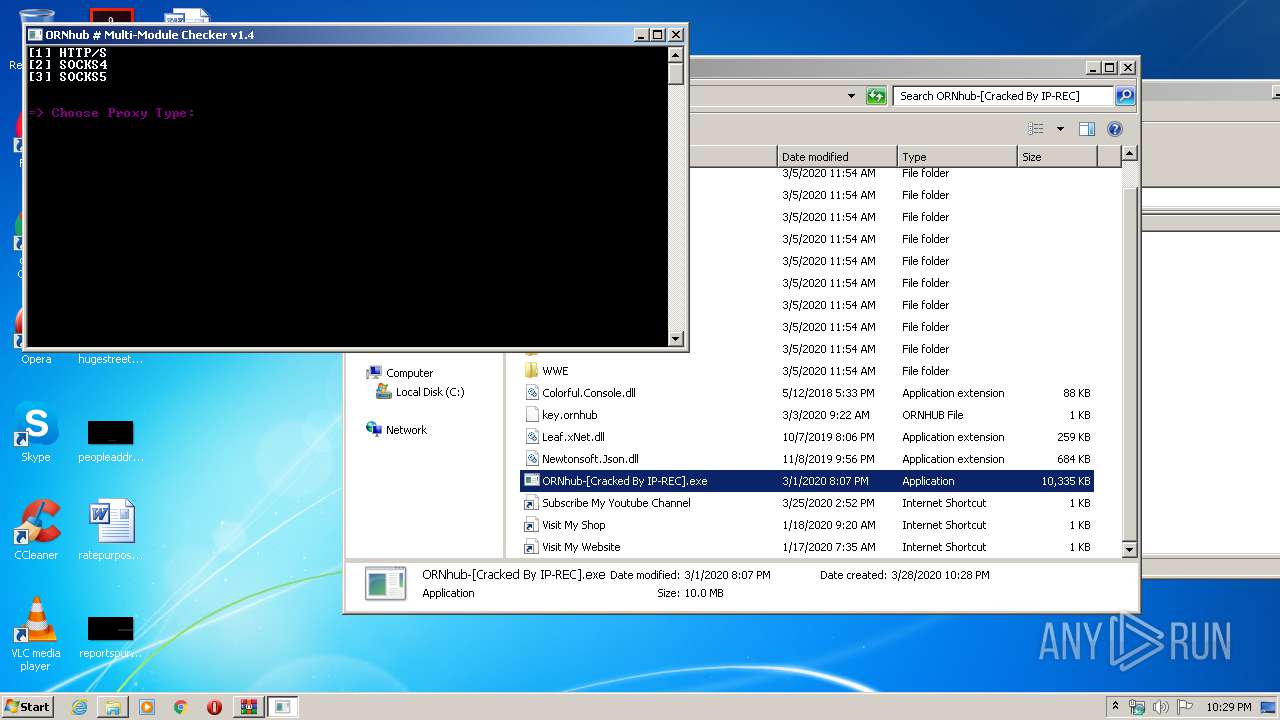Click the ORNhub exe application icon
1280x720 pixels.
532,481
